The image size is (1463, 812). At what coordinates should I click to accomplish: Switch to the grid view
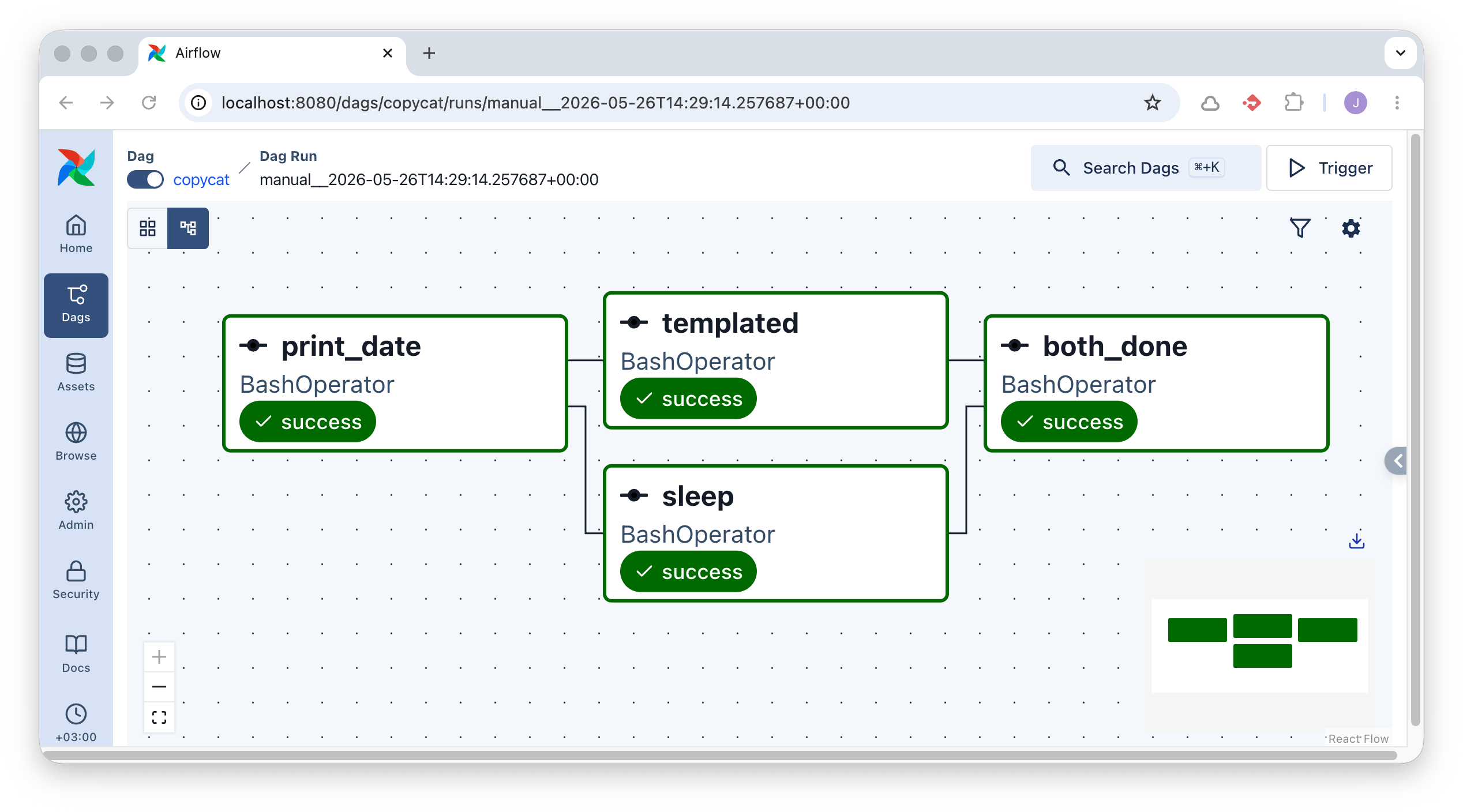(148, 228)
